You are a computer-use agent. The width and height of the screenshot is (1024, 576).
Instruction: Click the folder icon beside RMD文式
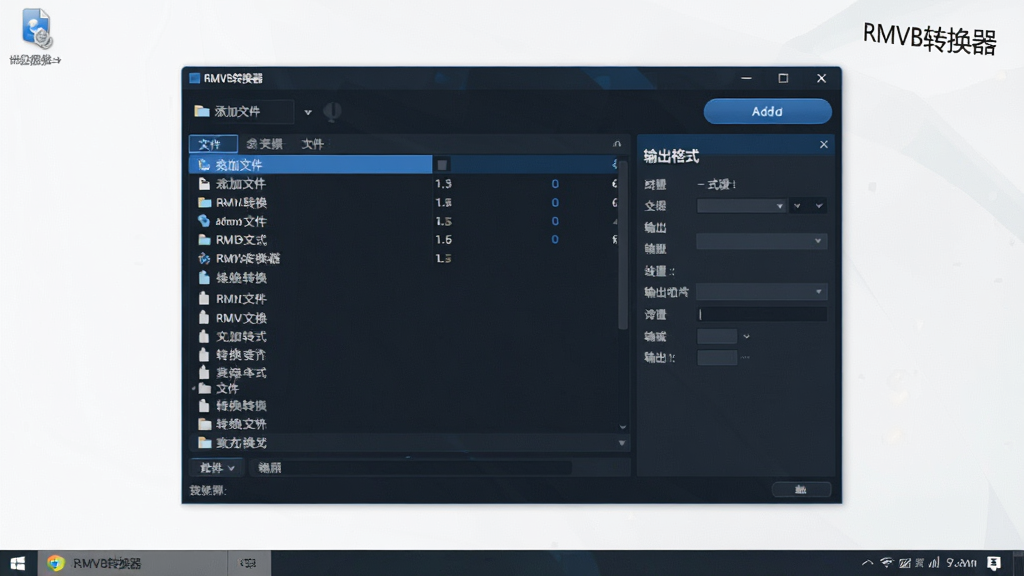click(x=204, y=240)
